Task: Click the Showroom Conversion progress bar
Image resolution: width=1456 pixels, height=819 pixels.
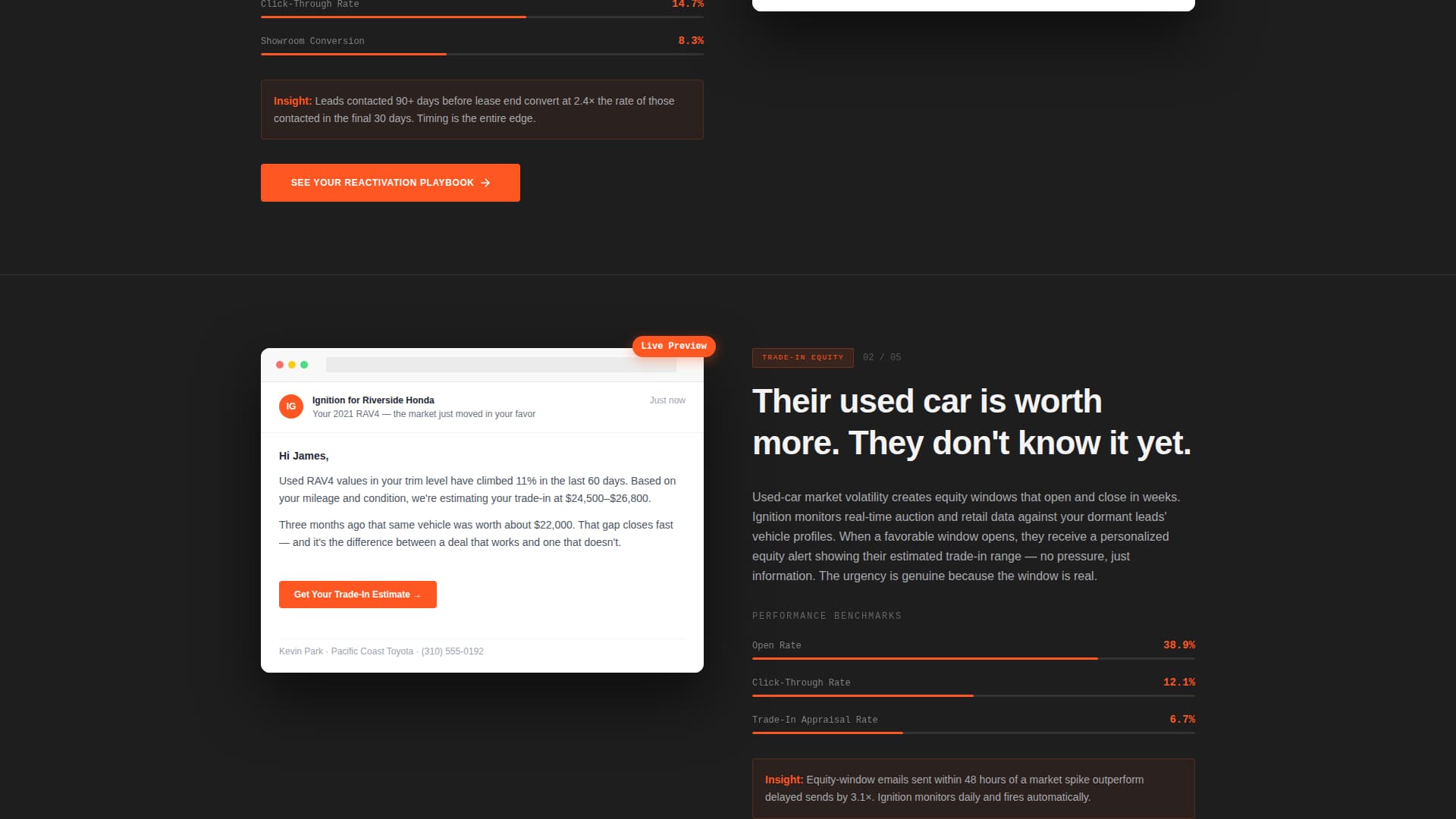Action: pos(482,54)
